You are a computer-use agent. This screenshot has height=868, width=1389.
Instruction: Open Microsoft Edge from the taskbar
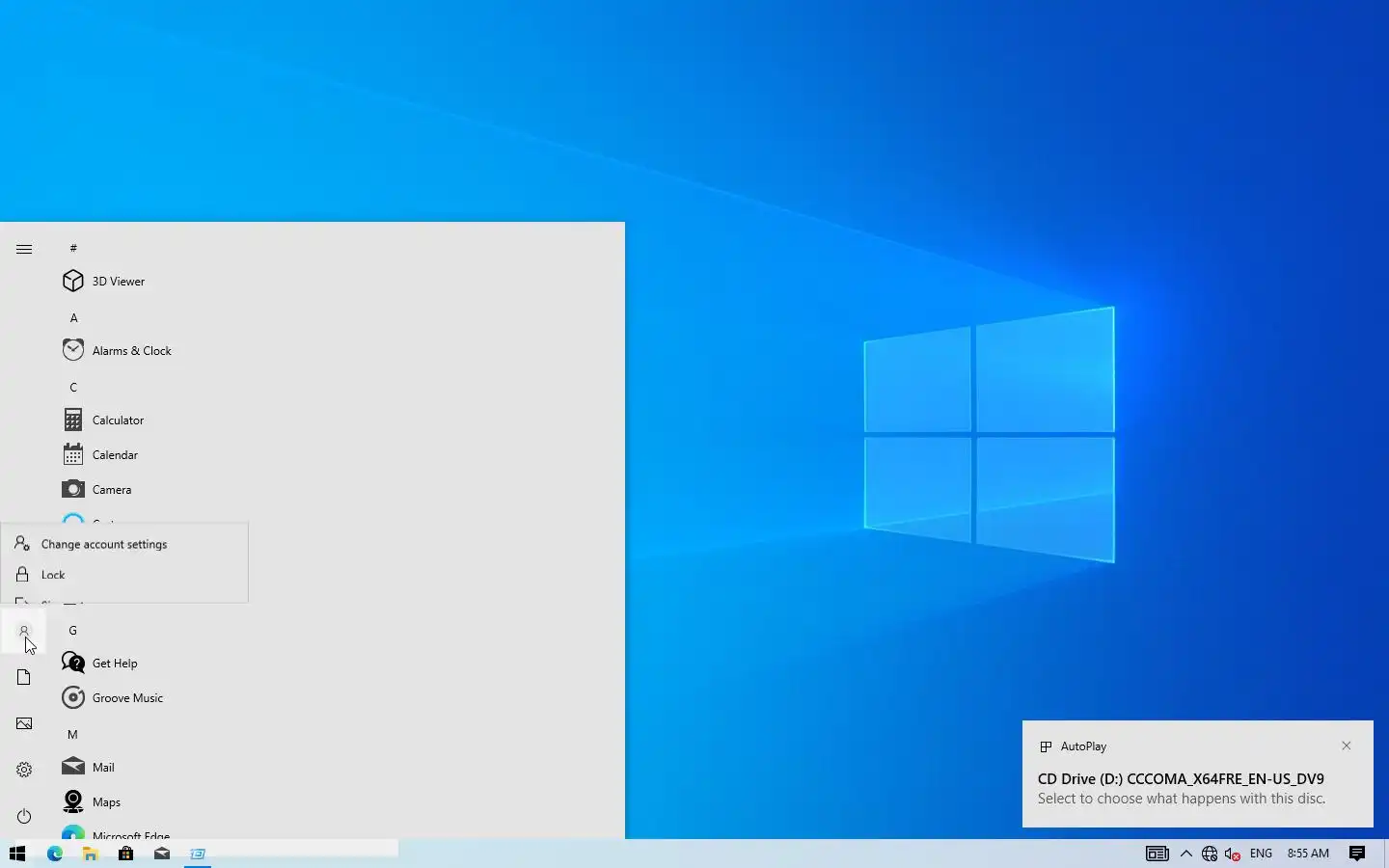pos(55,854)
